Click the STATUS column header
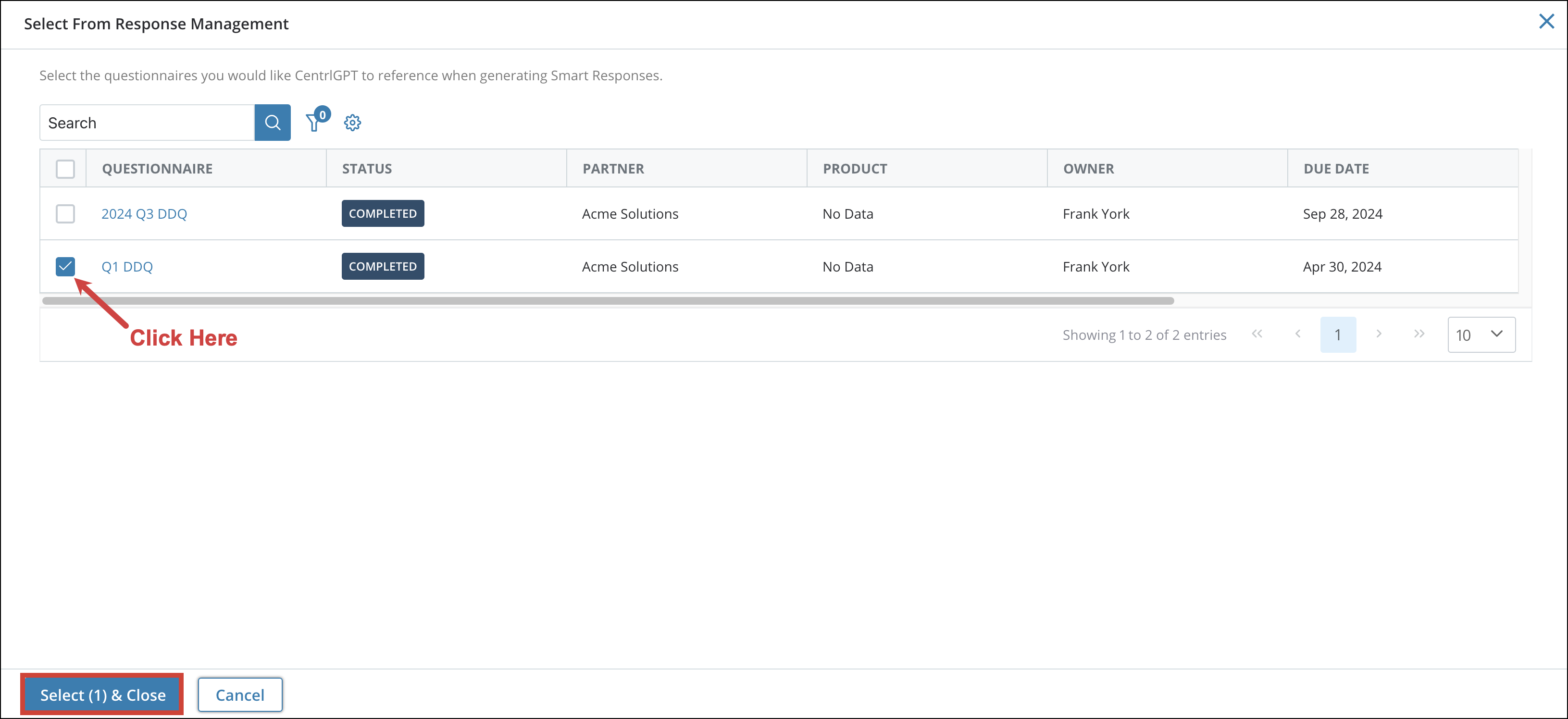 click(x=446, y=169)
